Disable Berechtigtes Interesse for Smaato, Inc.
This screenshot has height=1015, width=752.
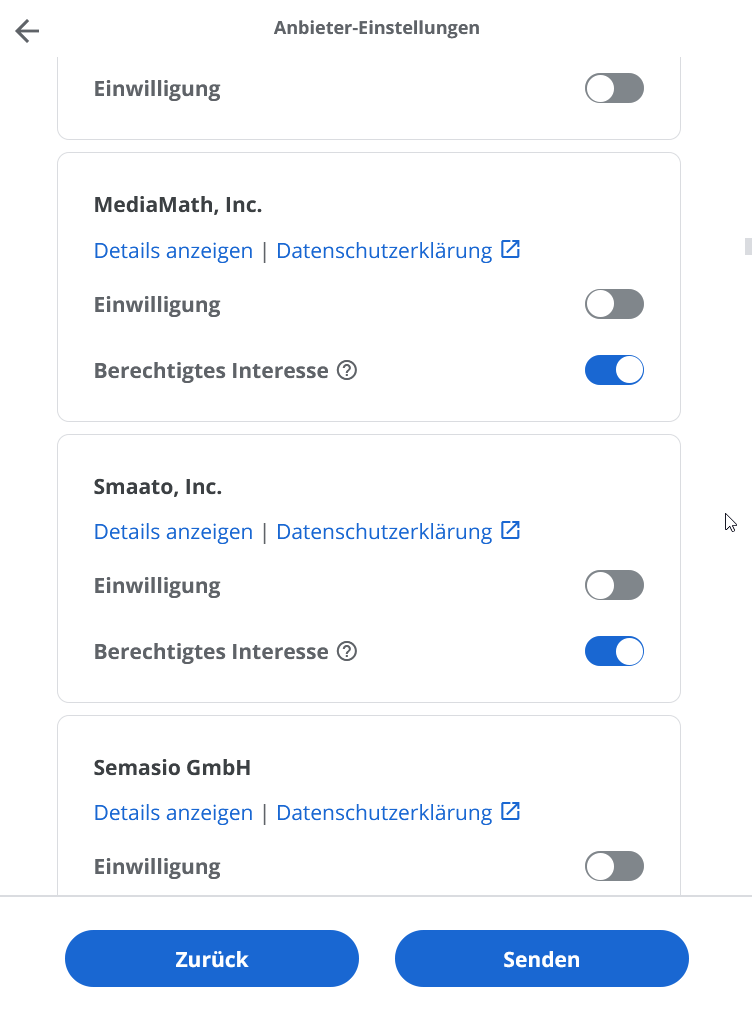614,651
